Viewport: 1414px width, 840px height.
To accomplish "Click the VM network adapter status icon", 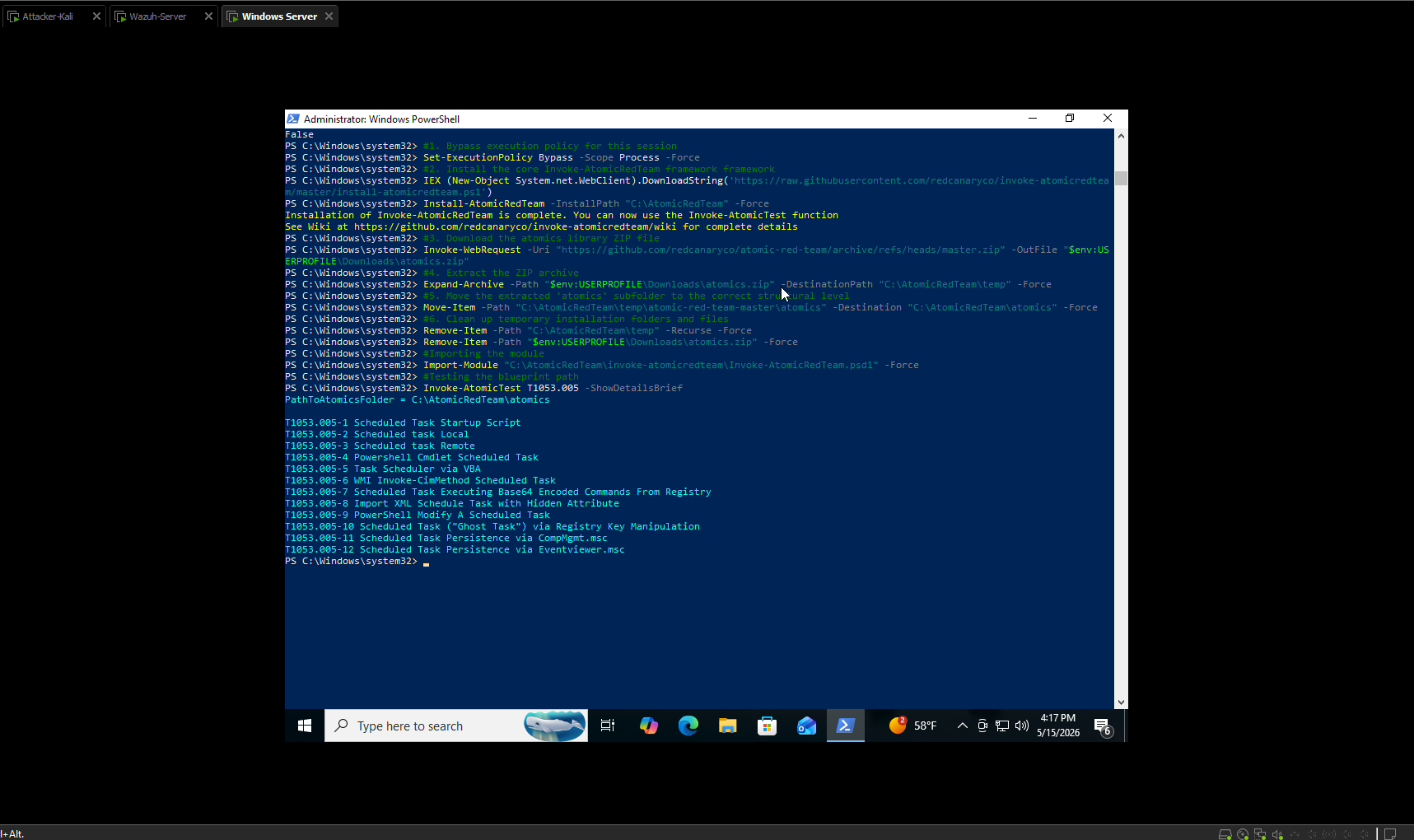I will (1260, 833).
